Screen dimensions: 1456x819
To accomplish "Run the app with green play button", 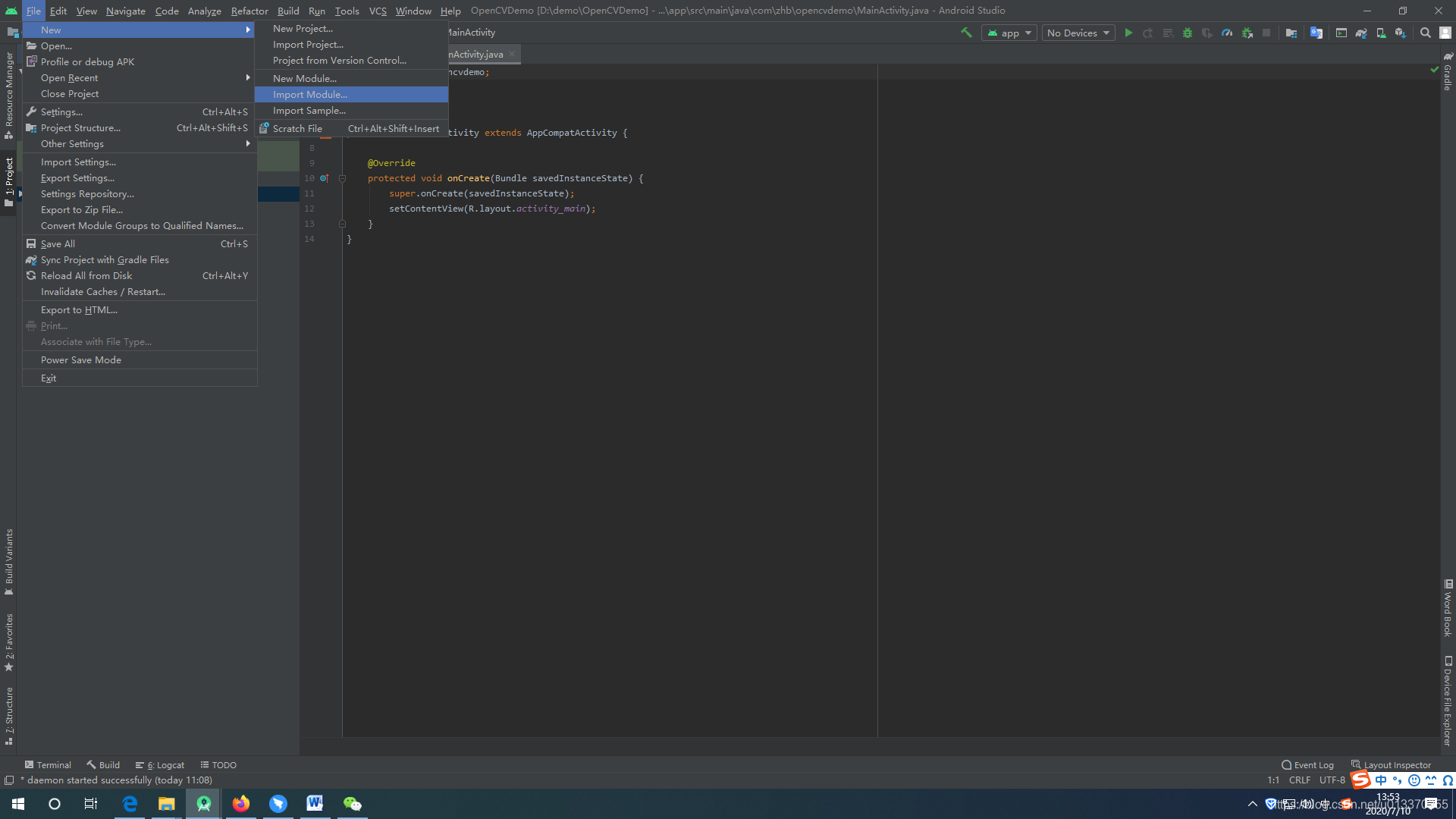I will [1128, 33].
